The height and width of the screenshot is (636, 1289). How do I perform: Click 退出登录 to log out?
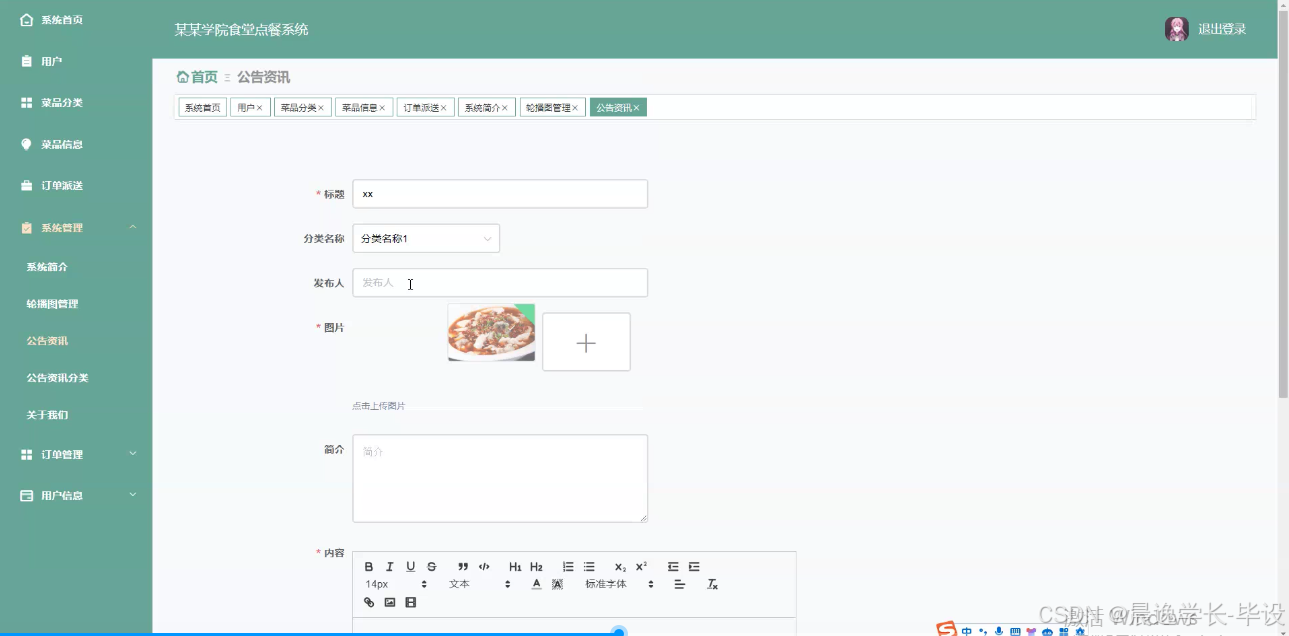1222,29
